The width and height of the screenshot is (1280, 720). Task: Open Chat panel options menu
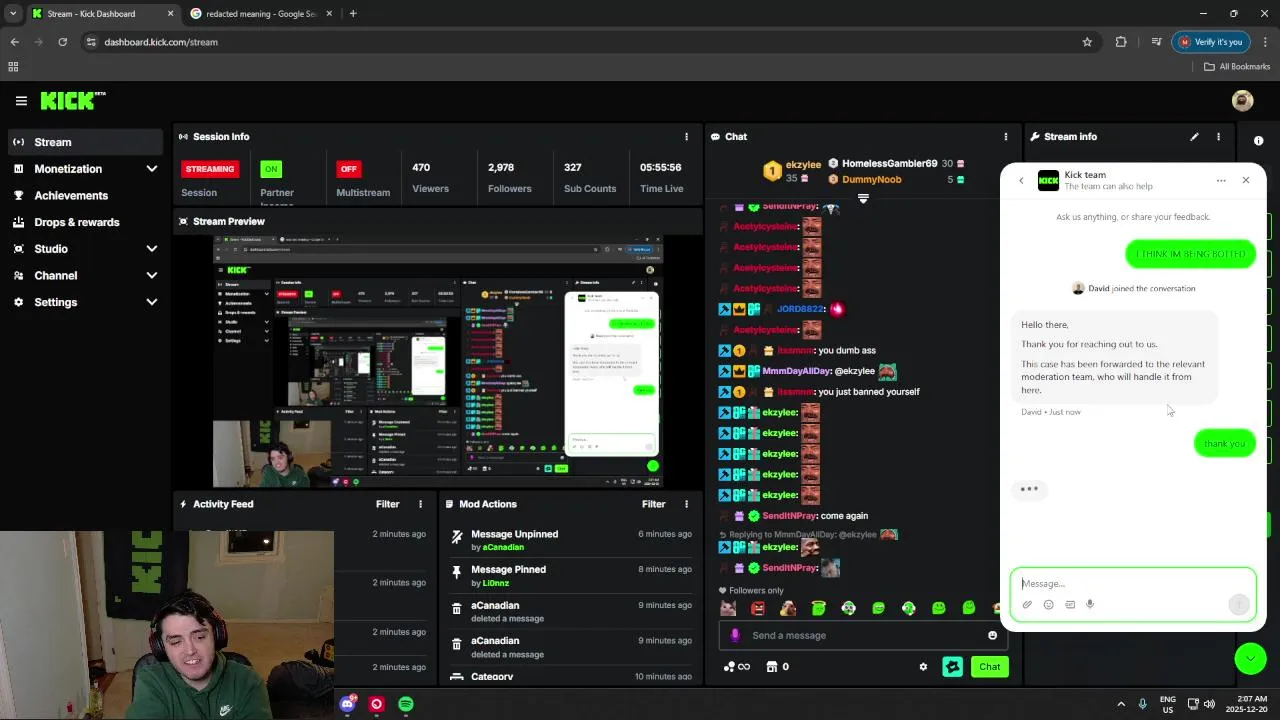pos(1006,137)
